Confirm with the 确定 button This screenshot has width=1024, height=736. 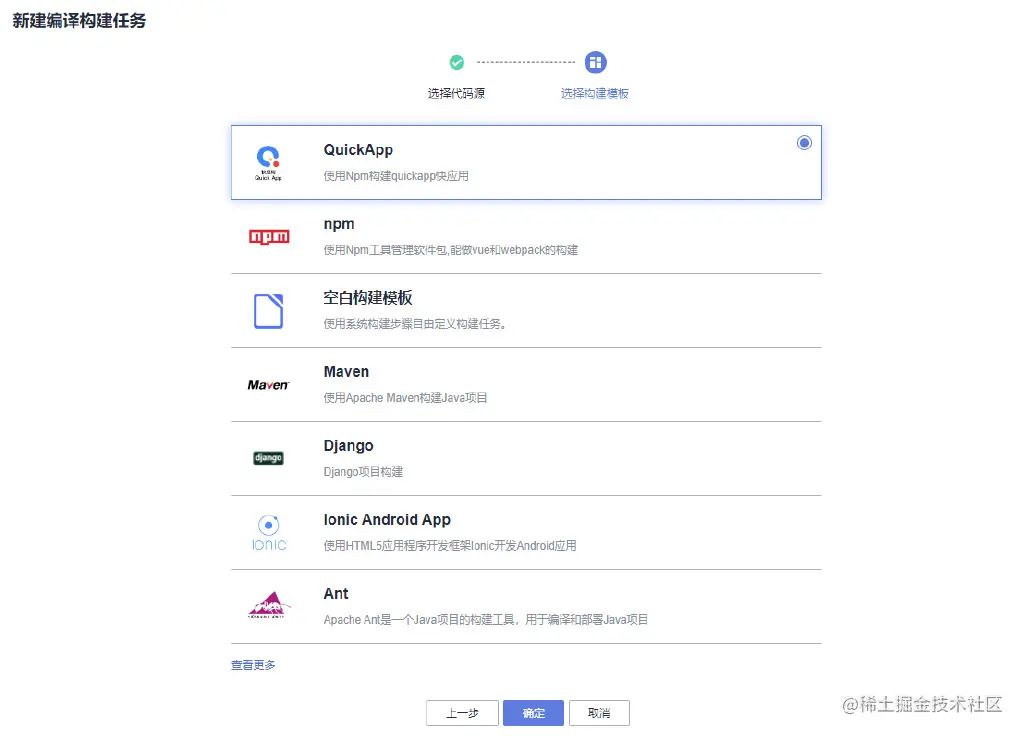[x=534, y=713]
